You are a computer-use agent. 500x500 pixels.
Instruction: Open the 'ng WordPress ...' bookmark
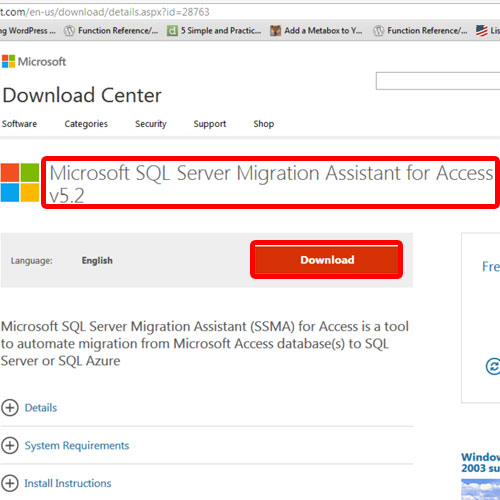point(28,31)
